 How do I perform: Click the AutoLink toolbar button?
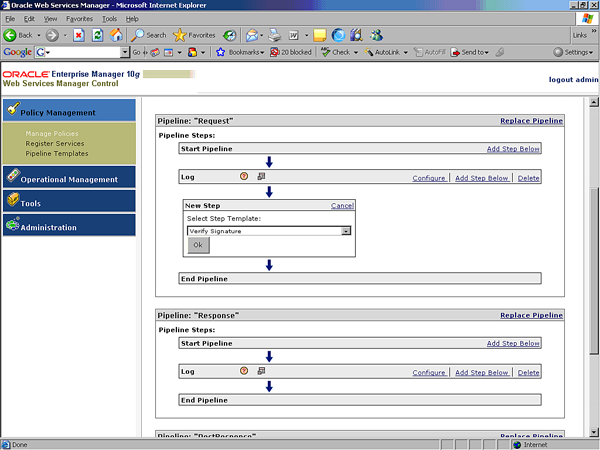click(x=382, y=52)
